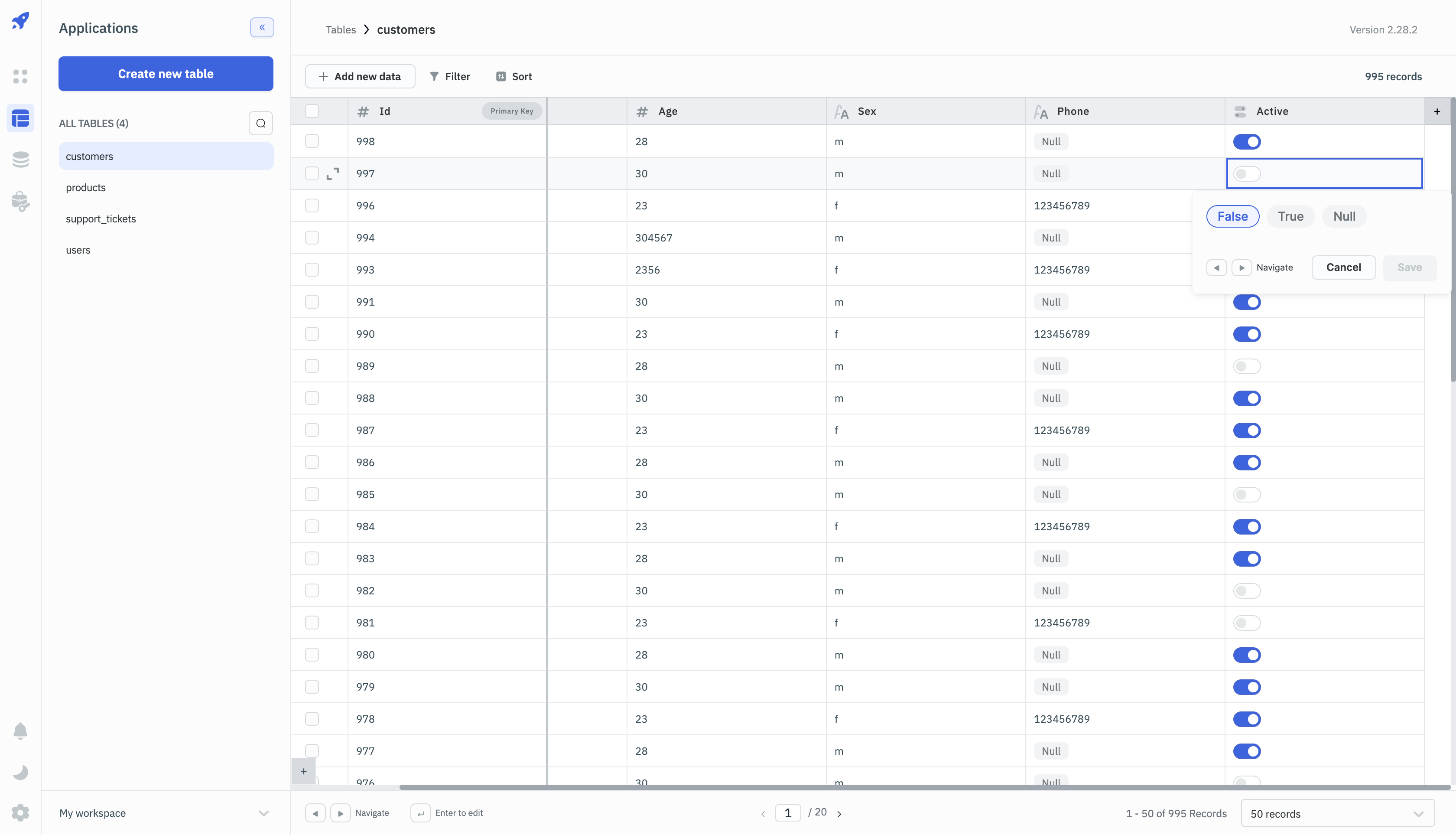Open the 50 records per page dropdown
The width and height of the screenshot is (1456, 835).
pyautogui.click(x=1337, y=813)
